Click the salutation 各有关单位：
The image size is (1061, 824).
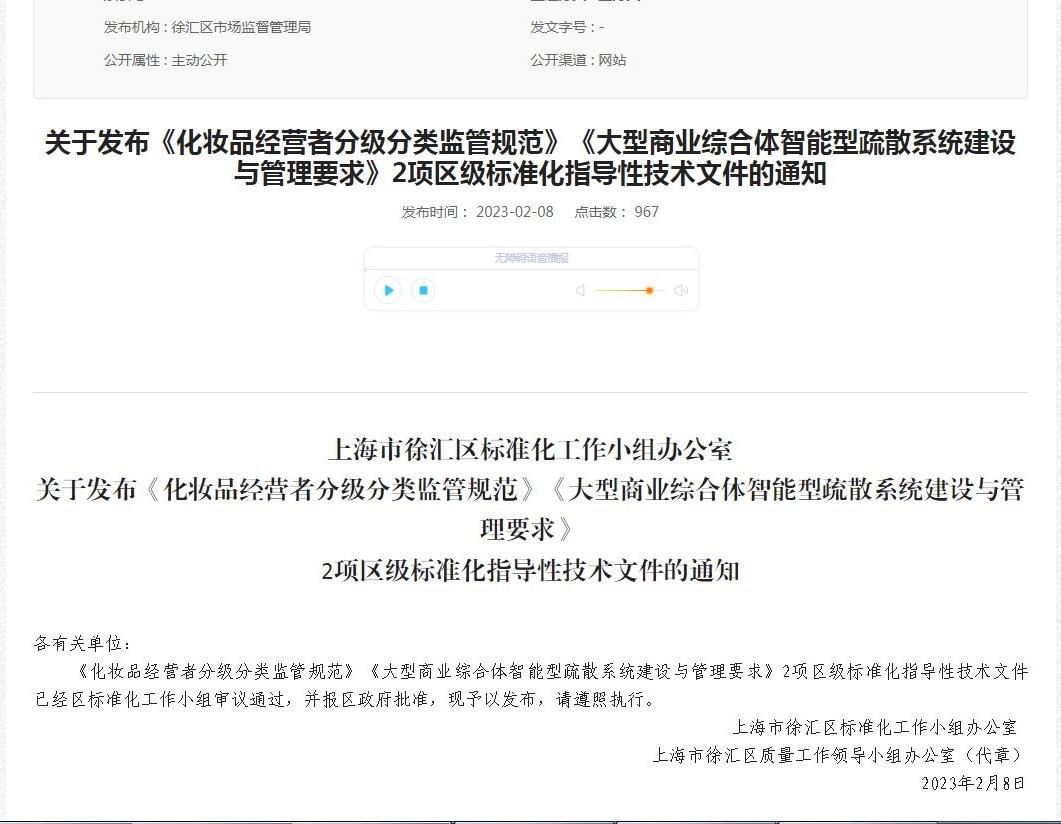pyautogui.click(x=83, y=643)
